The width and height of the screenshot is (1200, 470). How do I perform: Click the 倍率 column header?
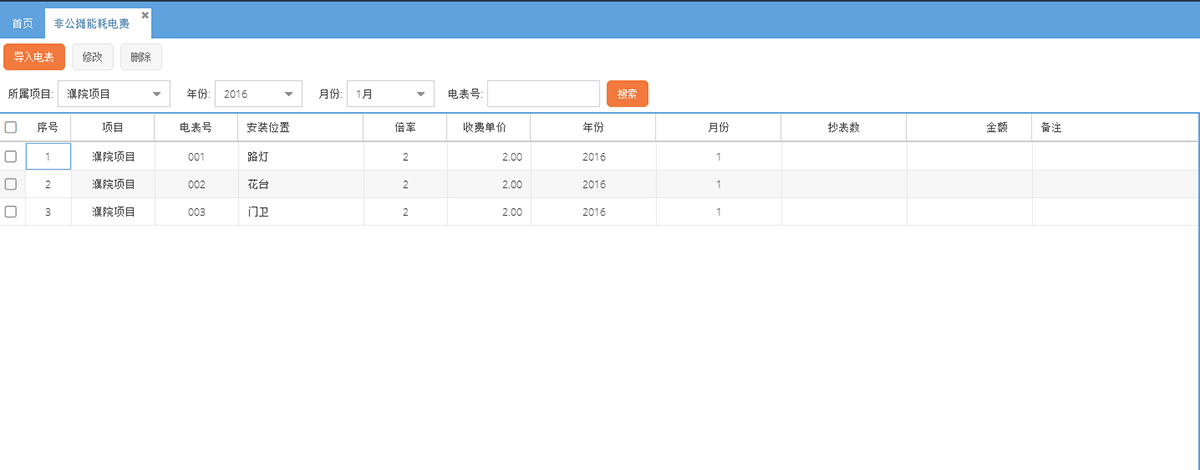point(405,128)
